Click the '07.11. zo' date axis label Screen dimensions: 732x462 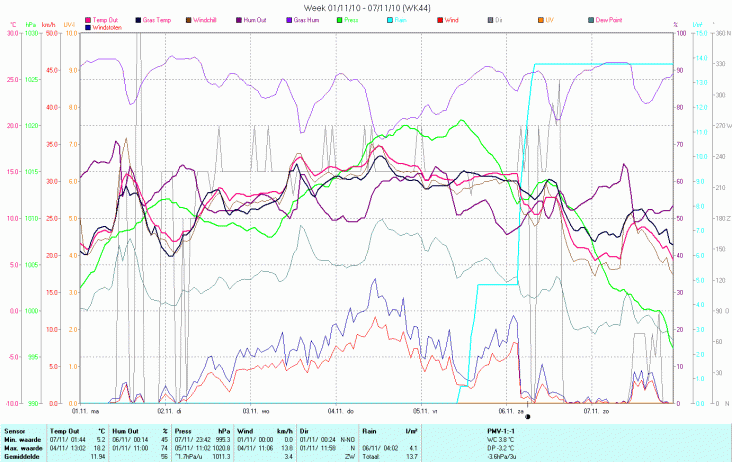[x=596, y=411]
